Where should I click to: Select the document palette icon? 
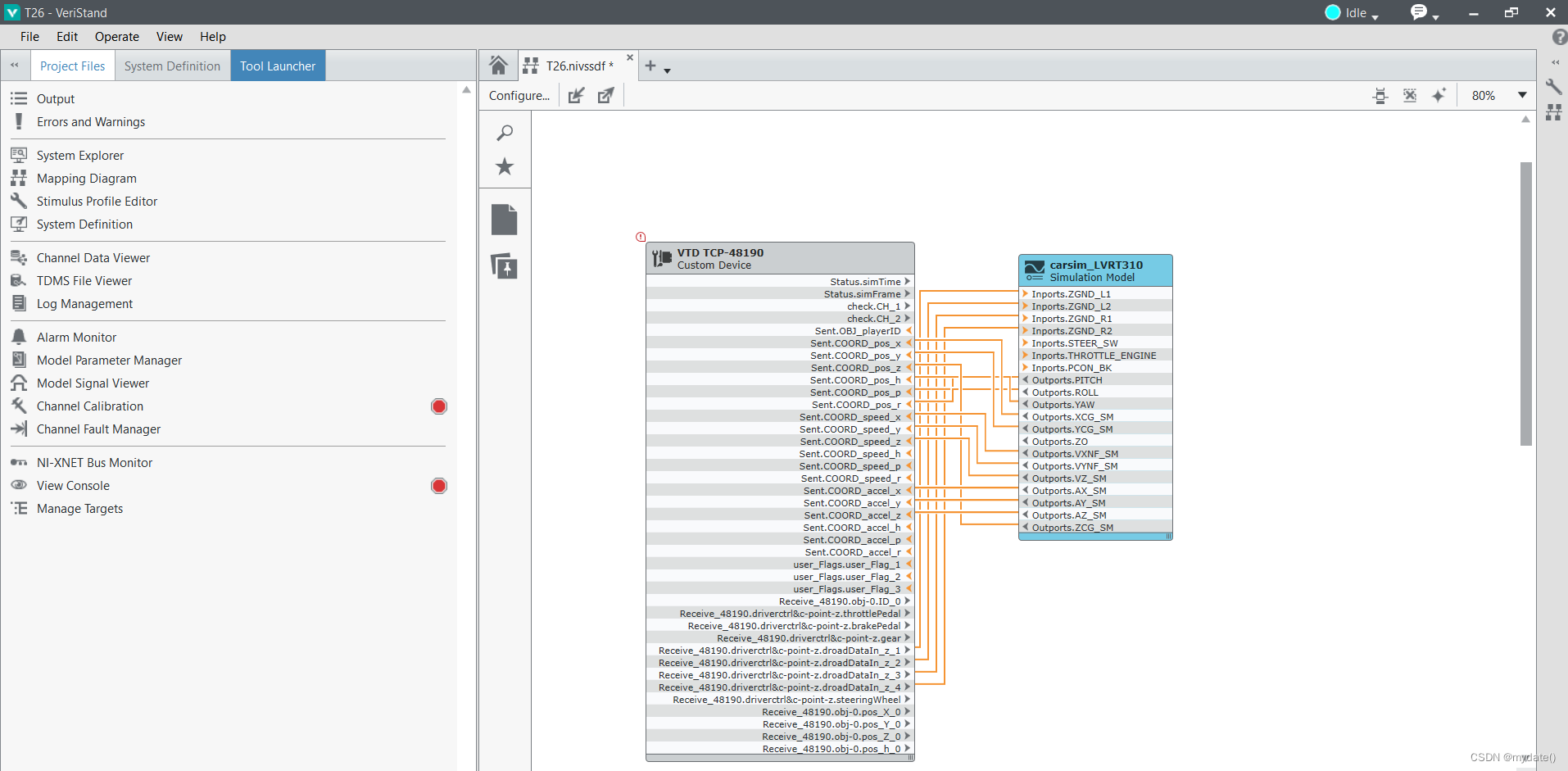(x=505, y=220)
